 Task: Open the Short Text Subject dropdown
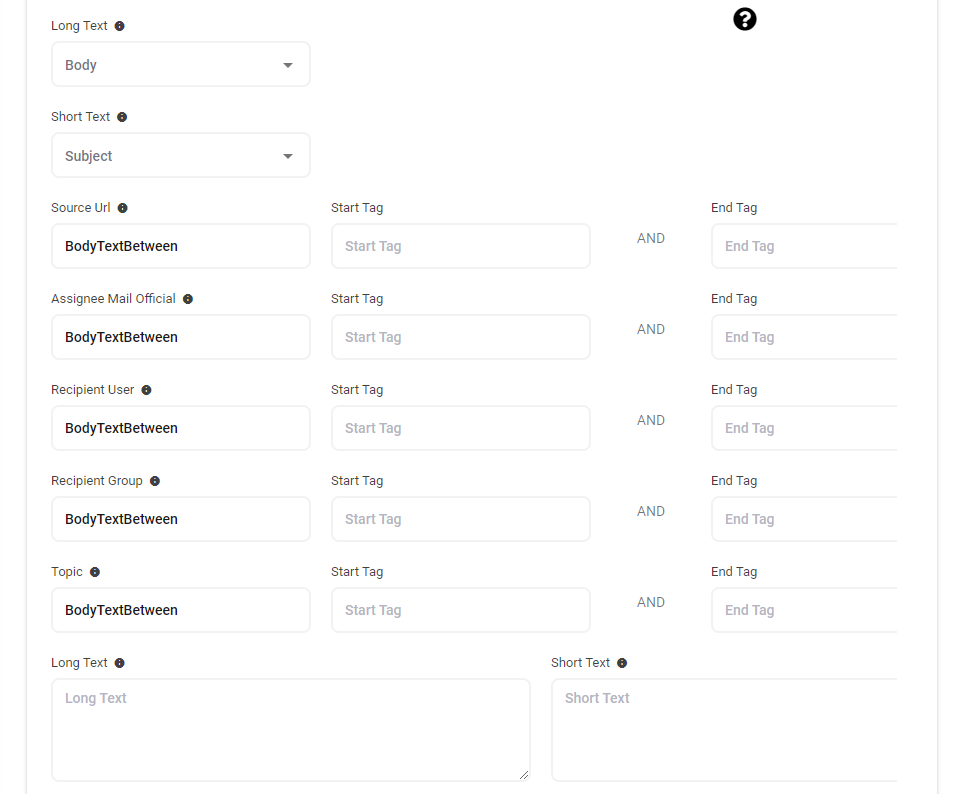point(180,156)
